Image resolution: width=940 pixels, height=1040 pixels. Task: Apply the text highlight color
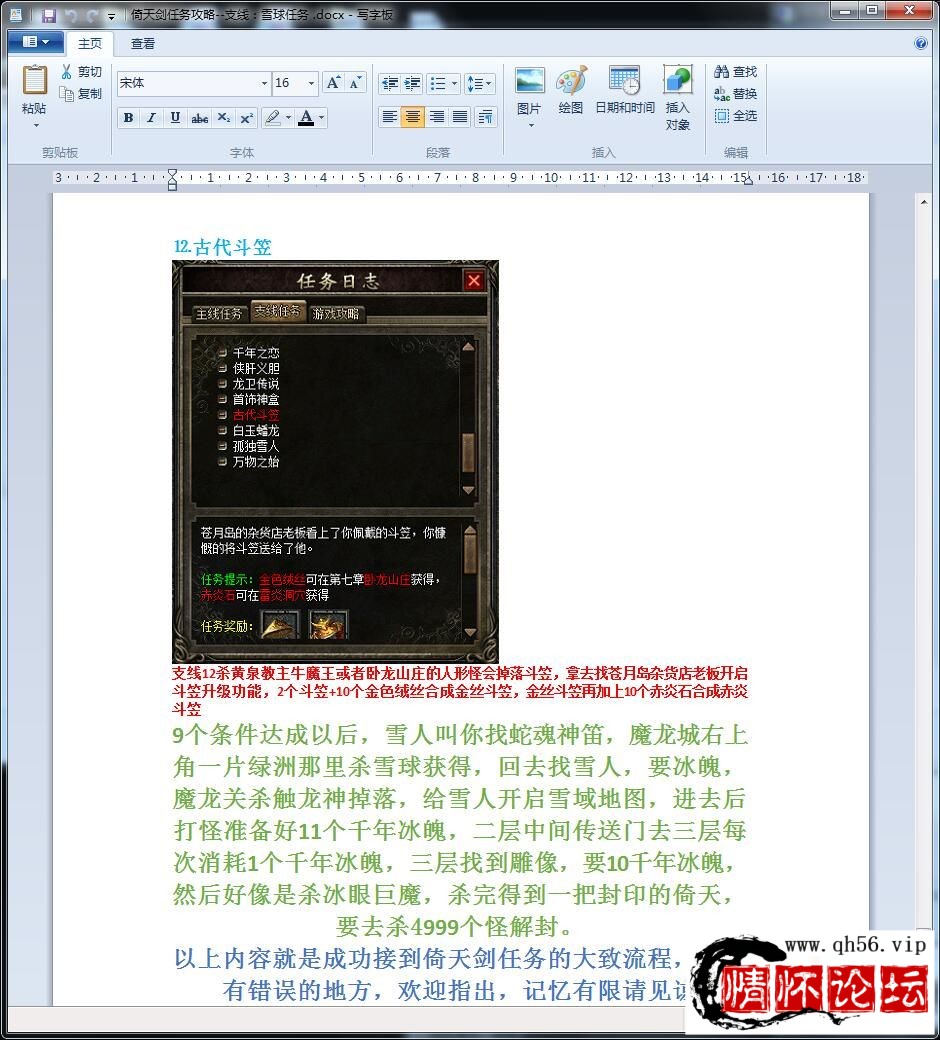(273, 117)
